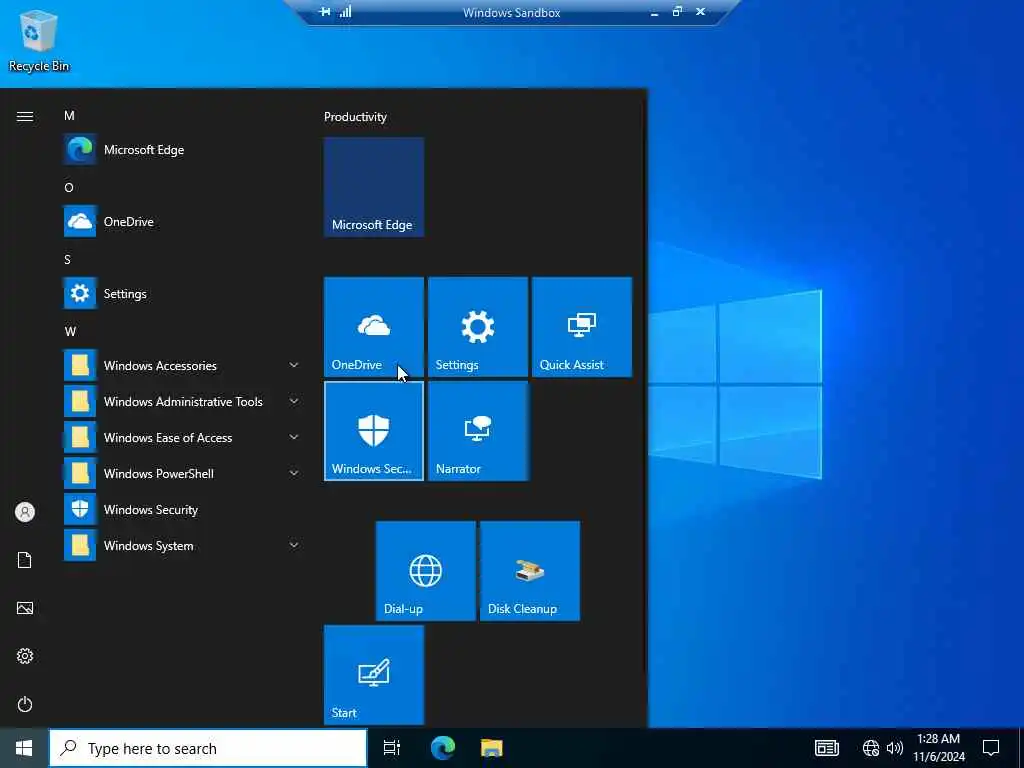Launch the Disk Cleanup tile
Viewport: 1024px width, 768px height.
pyautogui.click(x=530, y=571)
